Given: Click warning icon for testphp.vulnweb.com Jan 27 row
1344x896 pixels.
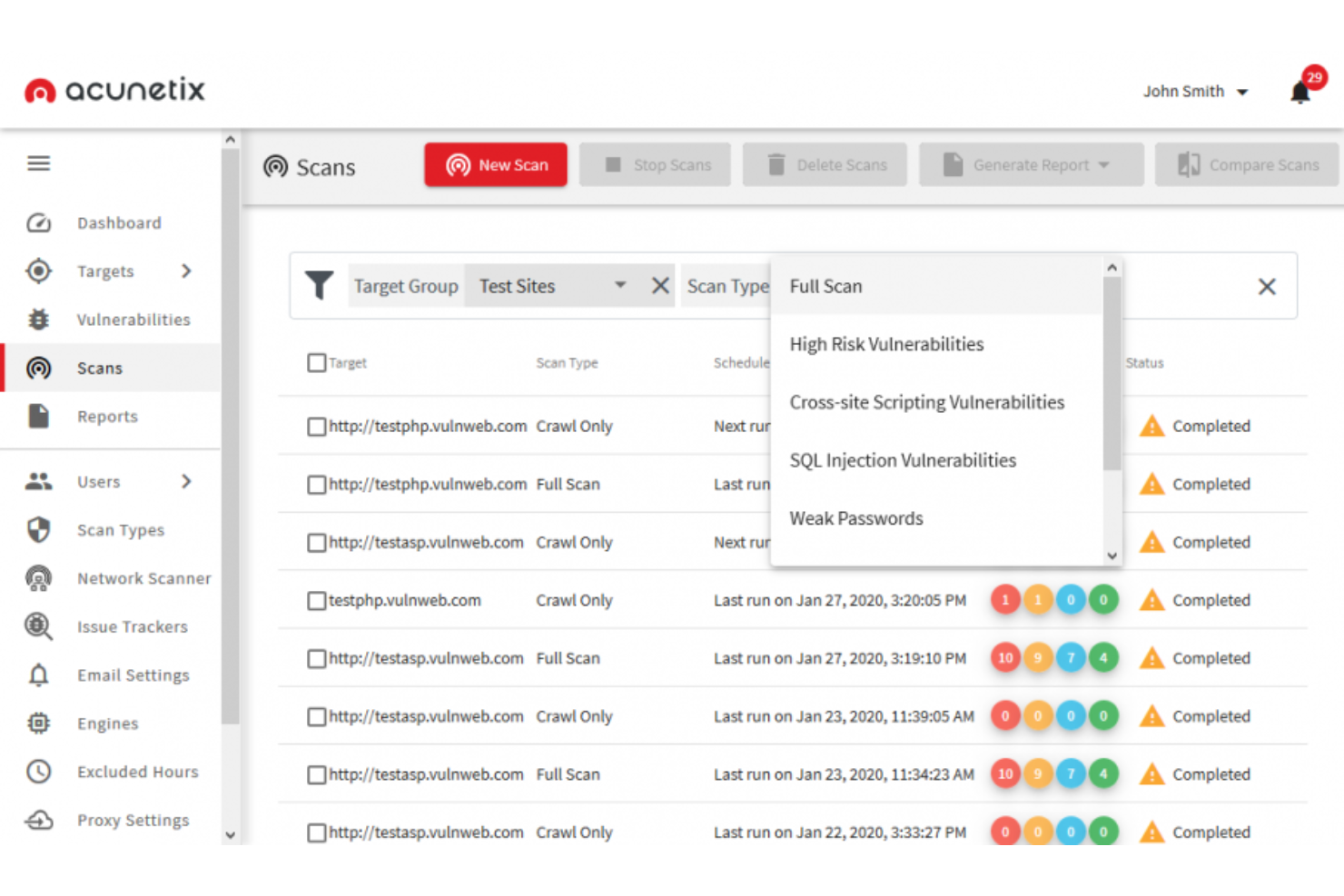Looking at the screenshot, I should point(1151,600).
